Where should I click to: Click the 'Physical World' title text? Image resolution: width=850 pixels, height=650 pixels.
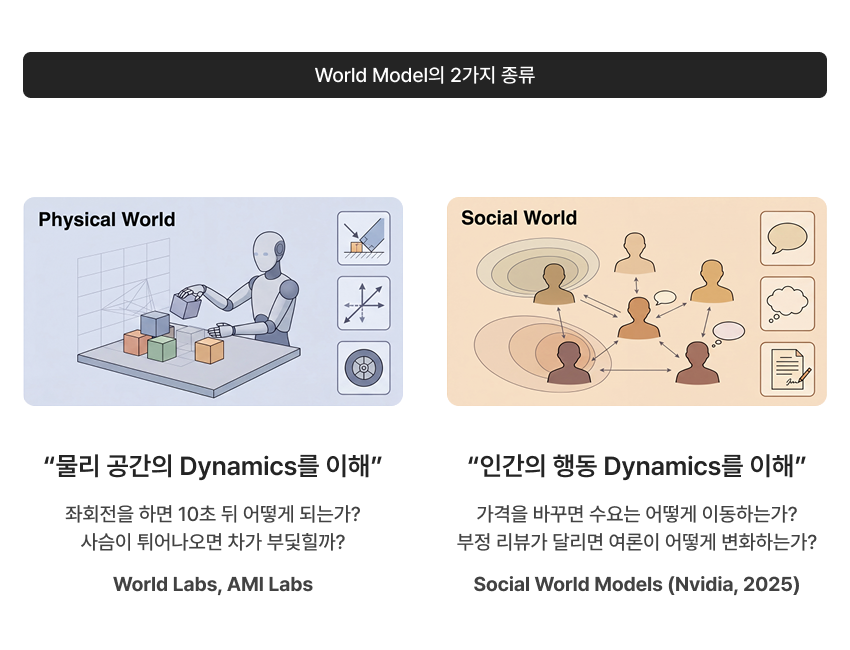point(107,220)
